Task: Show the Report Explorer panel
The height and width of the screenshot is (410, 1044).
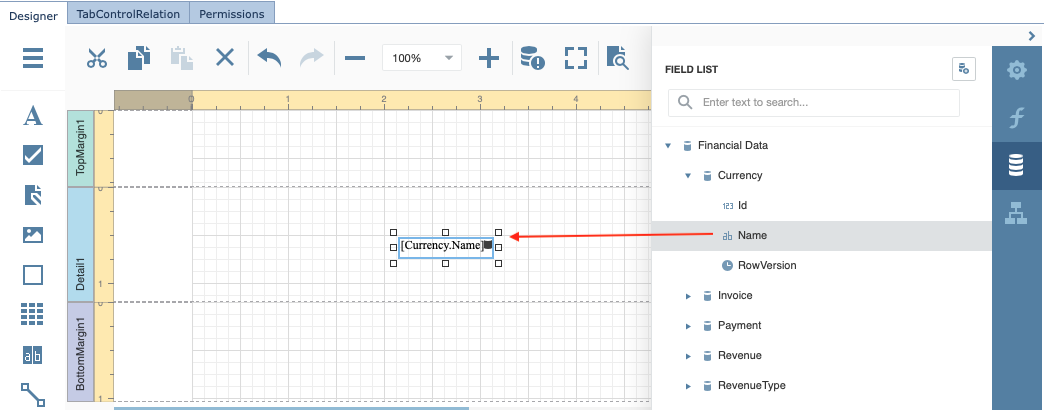Action: pyautogui.click(x=1017, y=213)
